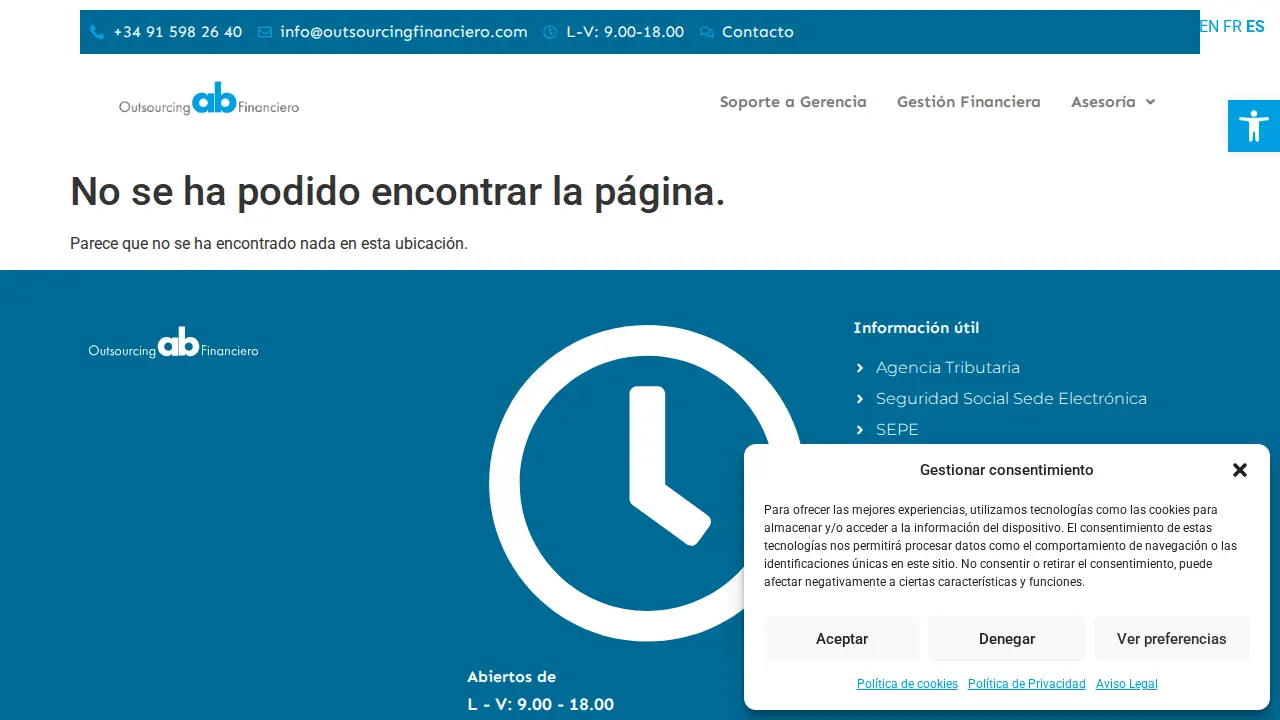Go to the Contacto page
This screenshot has width=1280, height=720.
coord(758,32)
